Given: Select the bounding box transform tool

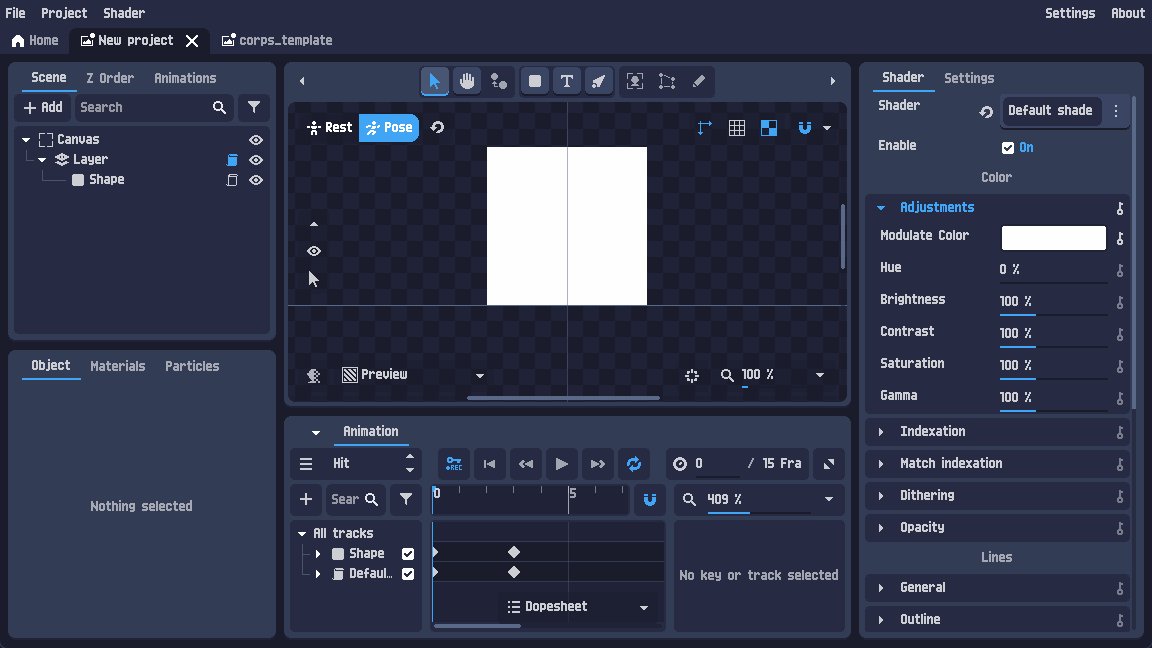Looking at the screenshot, I should 666,81.
